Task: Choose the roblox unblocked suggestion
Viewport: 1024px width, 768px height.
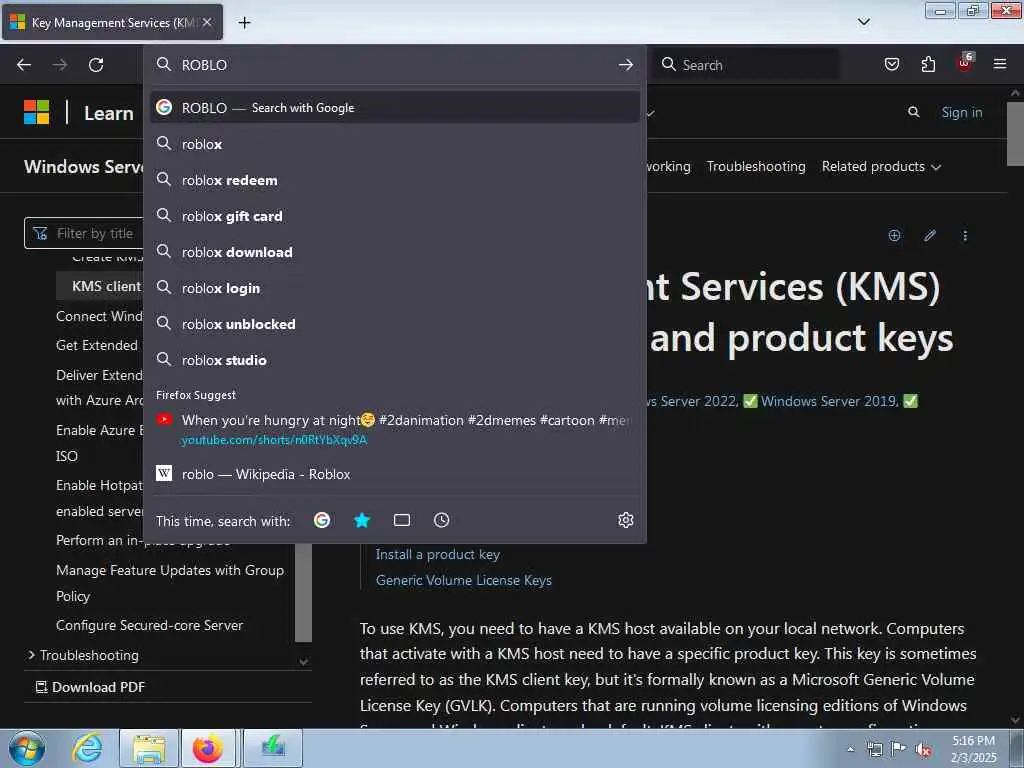Action: [x=394, y=324]
